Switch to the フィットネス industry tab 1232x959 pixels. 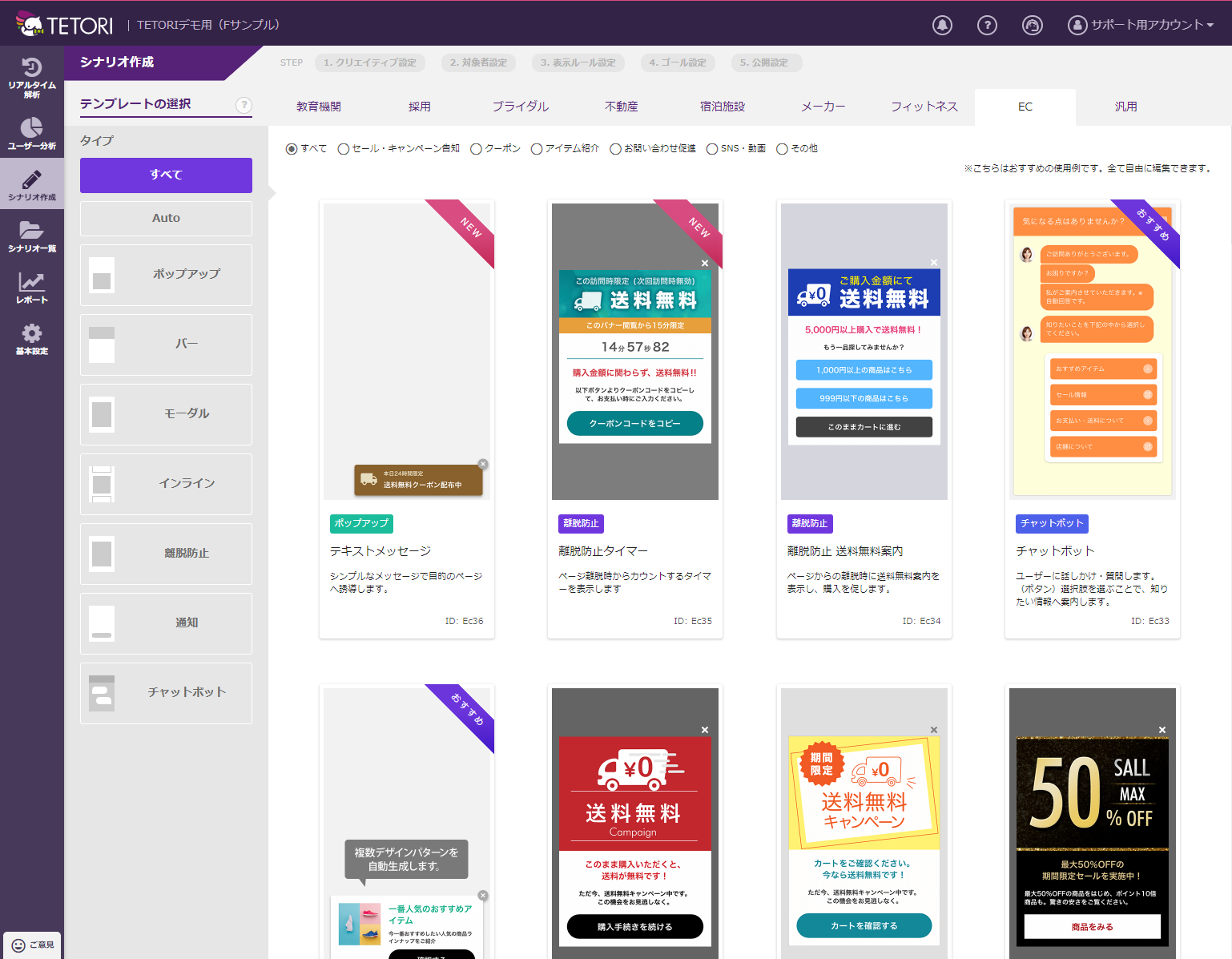924,107
